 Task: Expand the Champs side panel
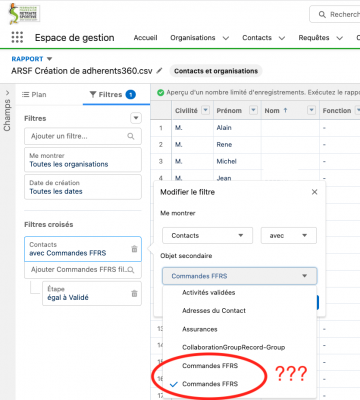click(x=7, y=93)
